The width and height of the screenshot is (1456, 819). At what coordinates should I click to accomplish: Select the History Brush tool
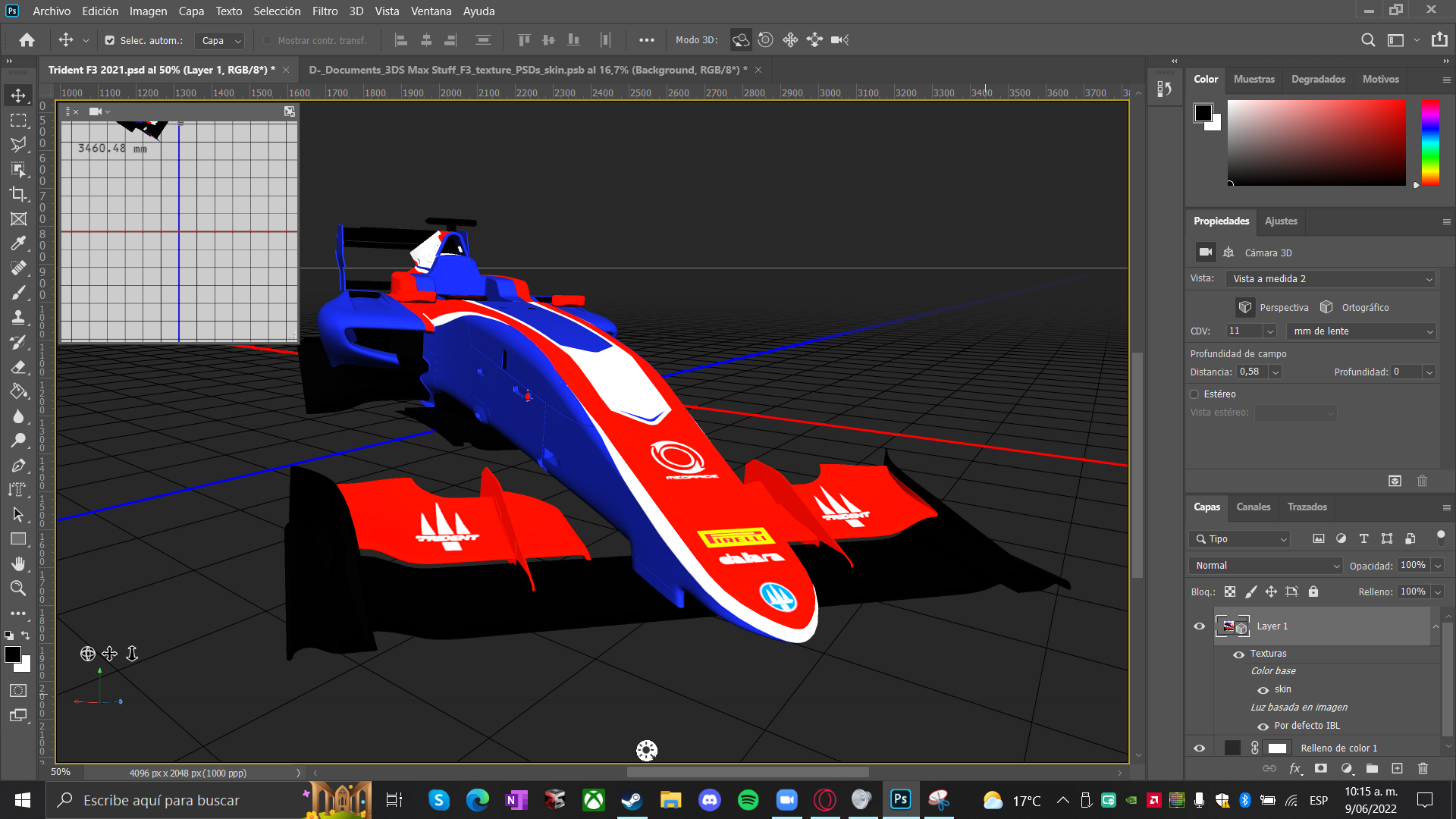click(18, 342)
